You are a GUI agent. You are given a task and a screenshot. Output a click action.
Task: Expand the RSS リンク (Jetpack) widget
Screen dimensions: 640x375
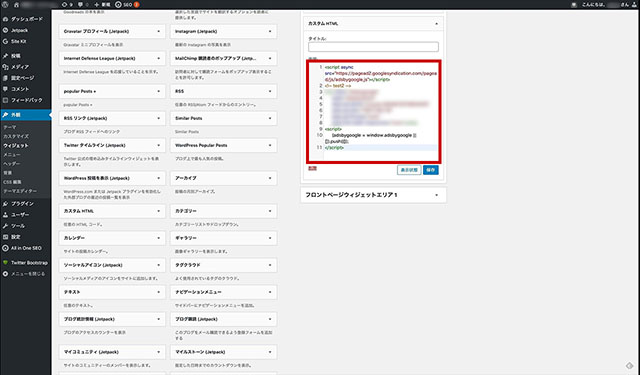click(159, 118)
